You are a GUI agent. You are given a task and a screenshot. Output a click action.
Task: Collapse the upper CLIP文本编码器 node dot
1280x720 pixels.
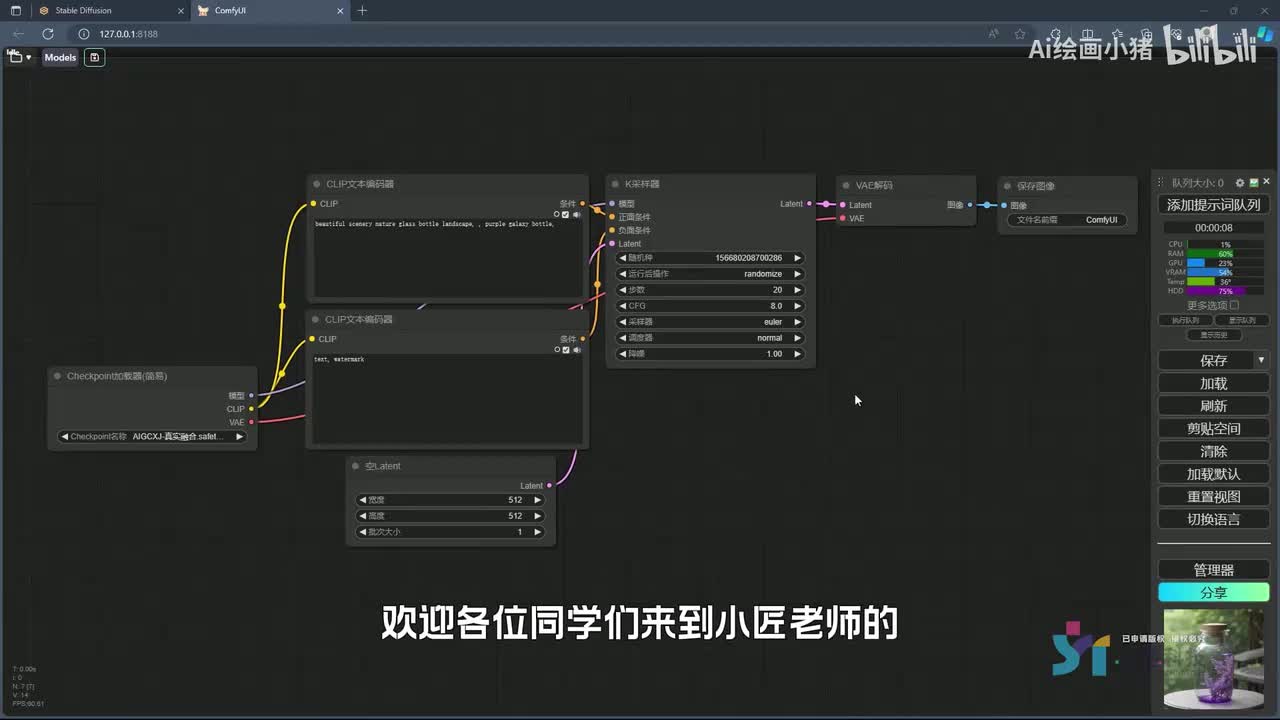pyautogui.click(x=317, y=184)
